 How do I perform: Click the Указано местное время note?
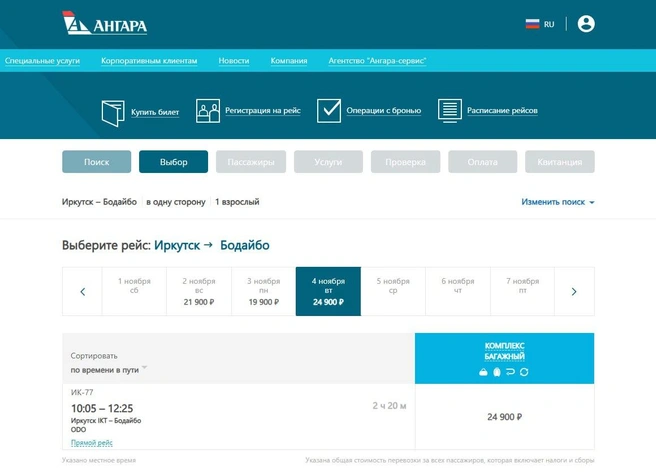click(99, 460)
